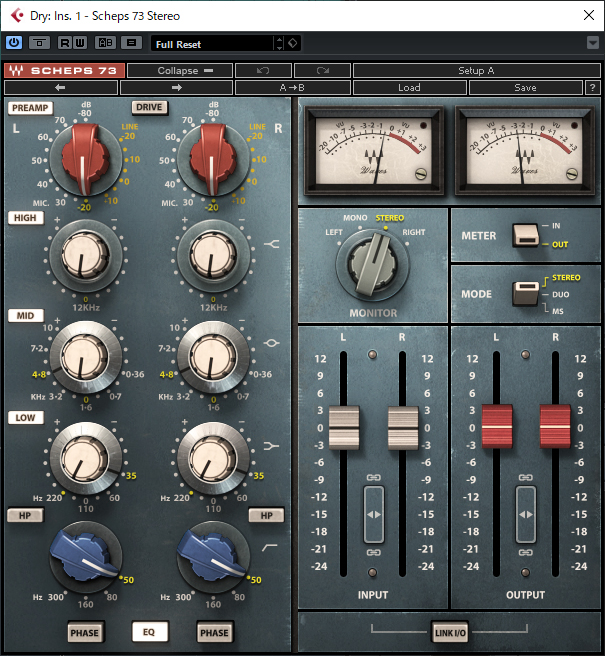
Task: Flip right channel PHASE button
Action: [x=215, y=633]
